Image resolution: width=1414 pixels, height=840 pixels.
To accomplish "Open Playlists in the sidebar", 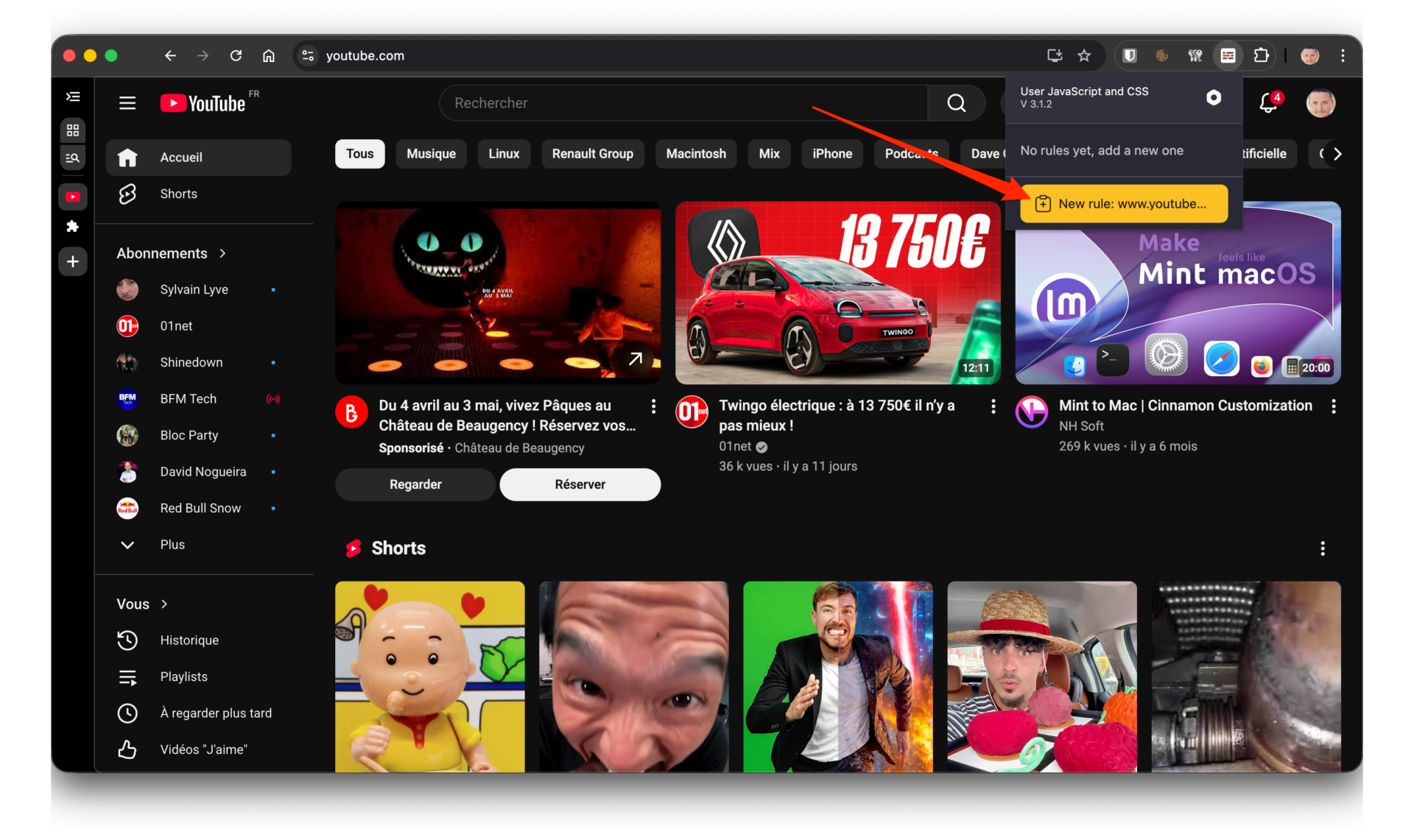I will coord(199,677).
